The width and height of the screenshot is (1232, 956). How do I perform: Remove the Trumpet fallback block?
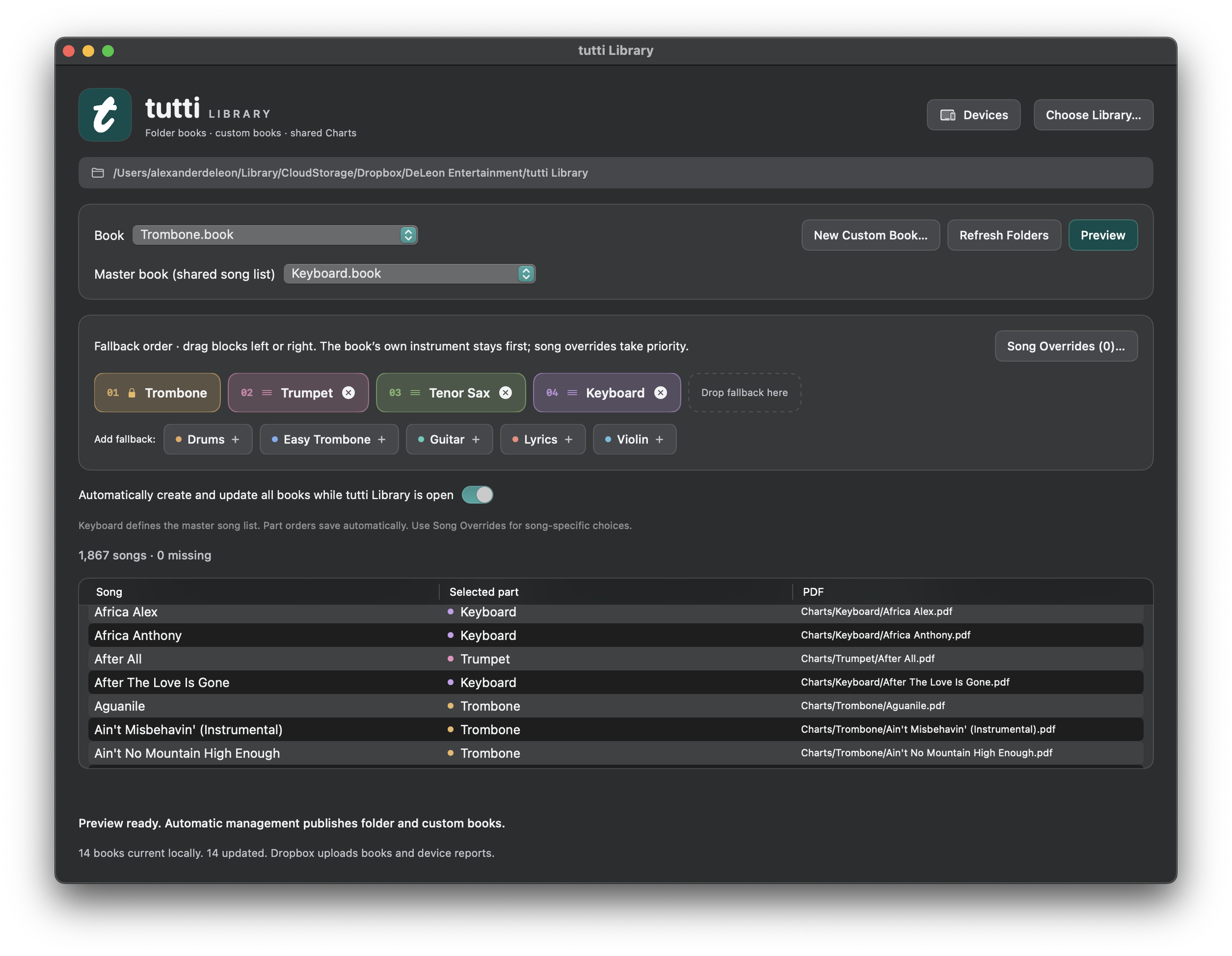[348, 393]
